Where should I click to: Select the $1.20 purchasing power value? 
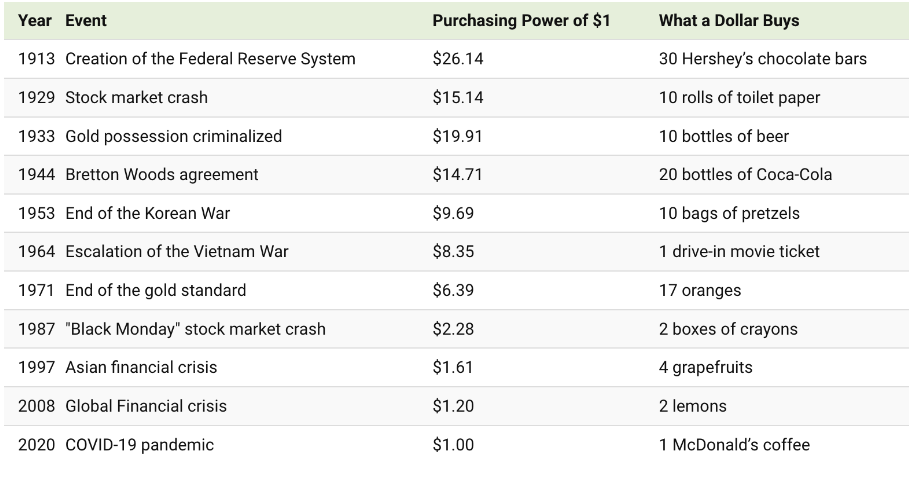453,406
